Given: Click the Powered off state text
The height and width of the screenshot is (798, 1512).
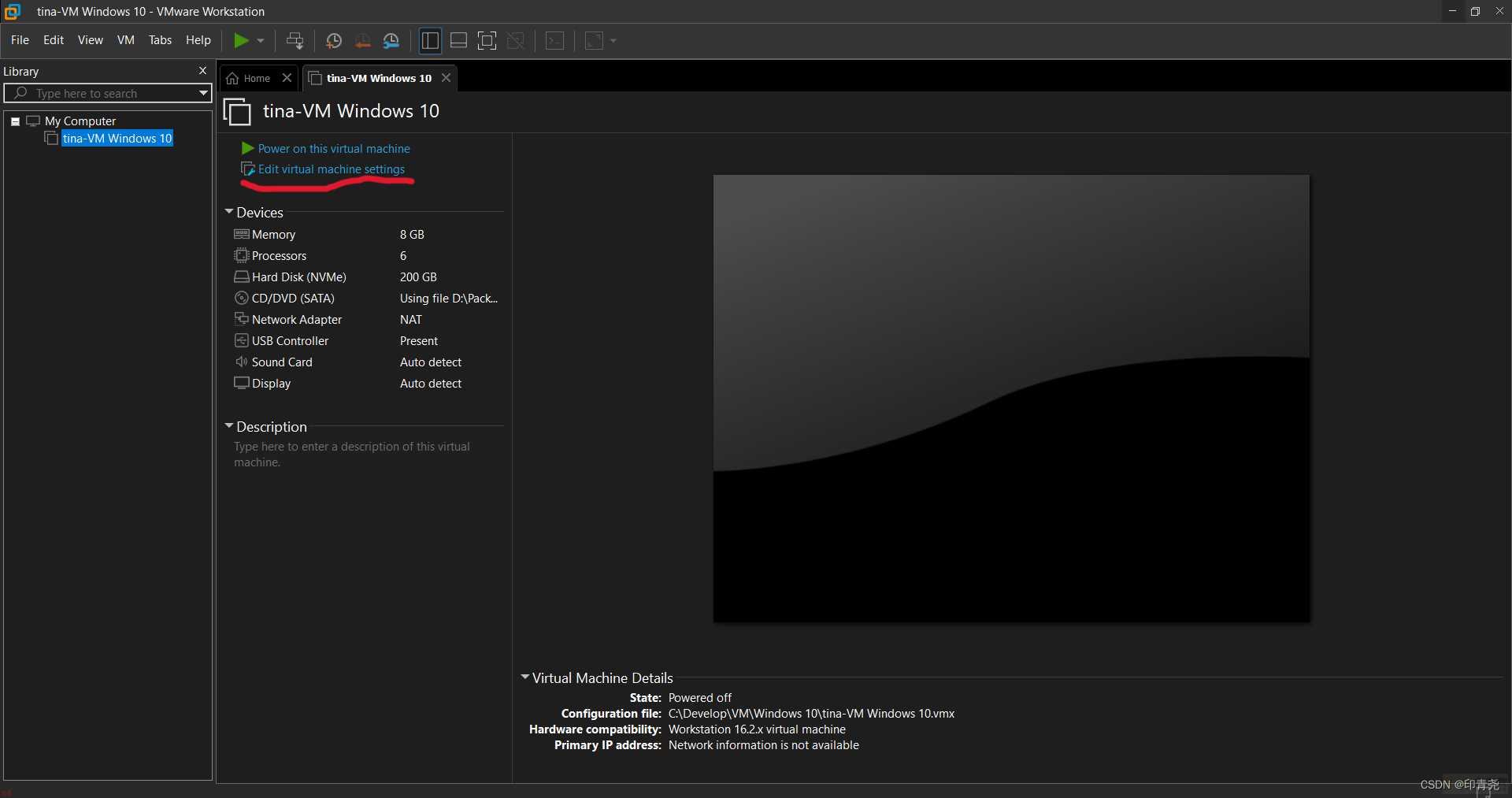Looking at the screenshot, I should (700, 698).
